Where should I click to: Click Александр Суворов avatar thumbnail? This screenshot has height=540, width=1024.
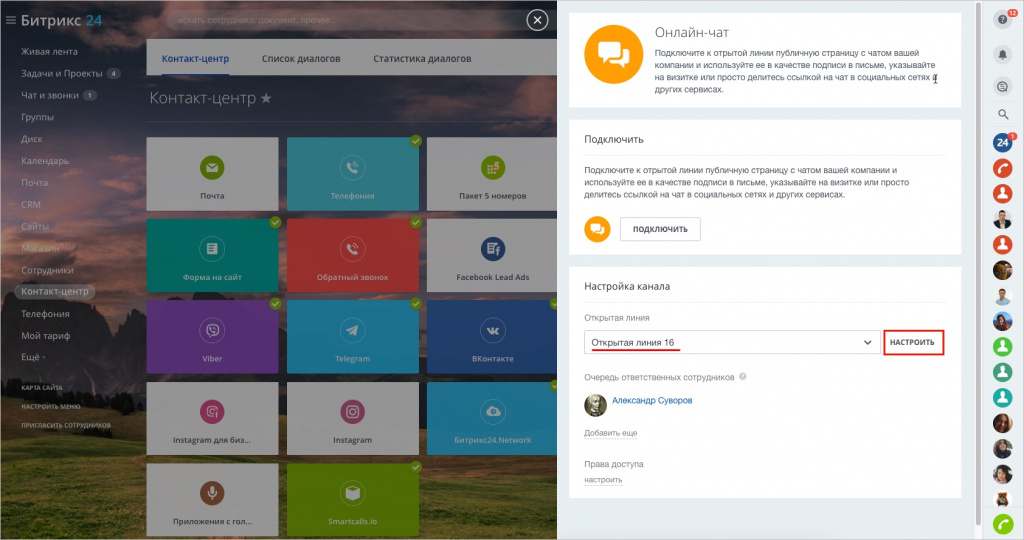click(595, 405)
